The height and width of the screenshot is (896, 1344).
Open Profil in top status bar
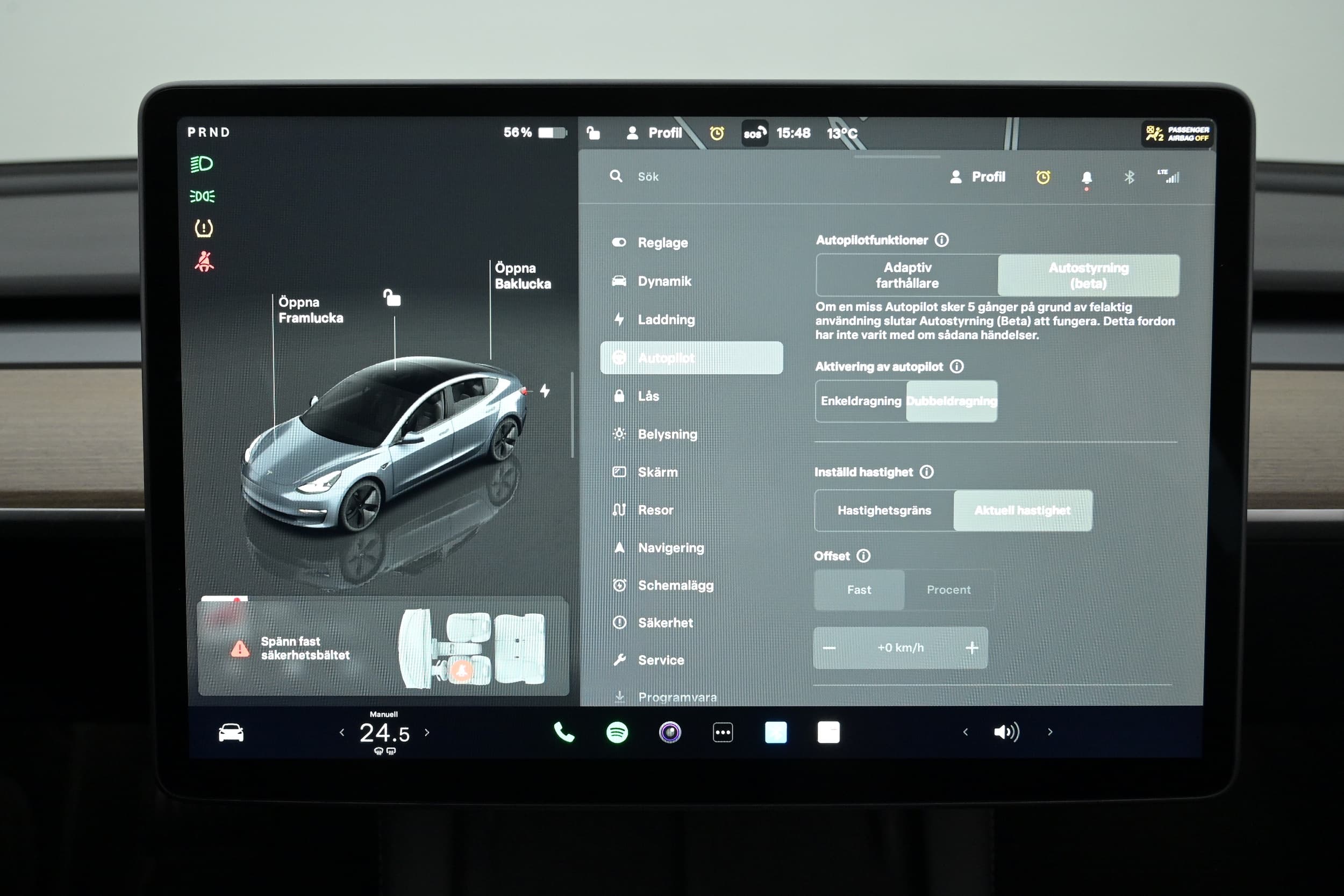tap(654, 133)
